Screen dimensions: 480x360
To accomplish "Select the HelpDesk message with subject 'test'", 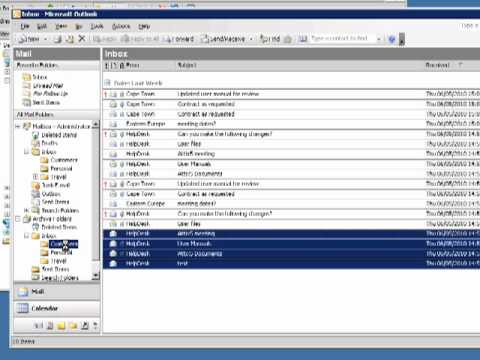I will point(292,264).
